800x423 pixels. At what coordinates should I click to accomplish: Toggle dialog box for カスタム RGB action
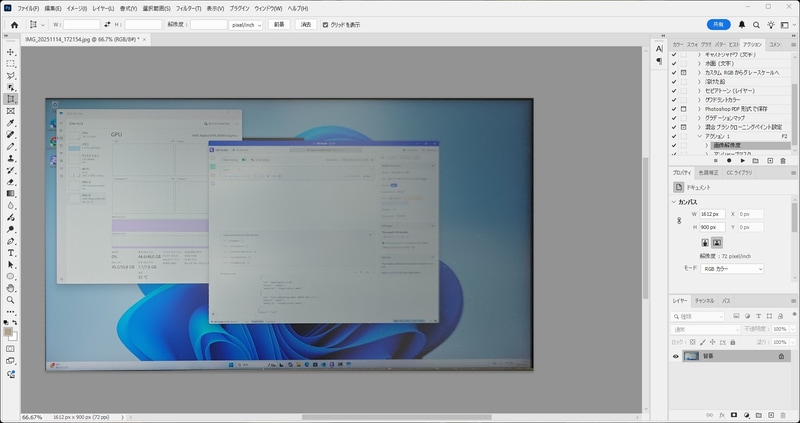tap(684, 72)
